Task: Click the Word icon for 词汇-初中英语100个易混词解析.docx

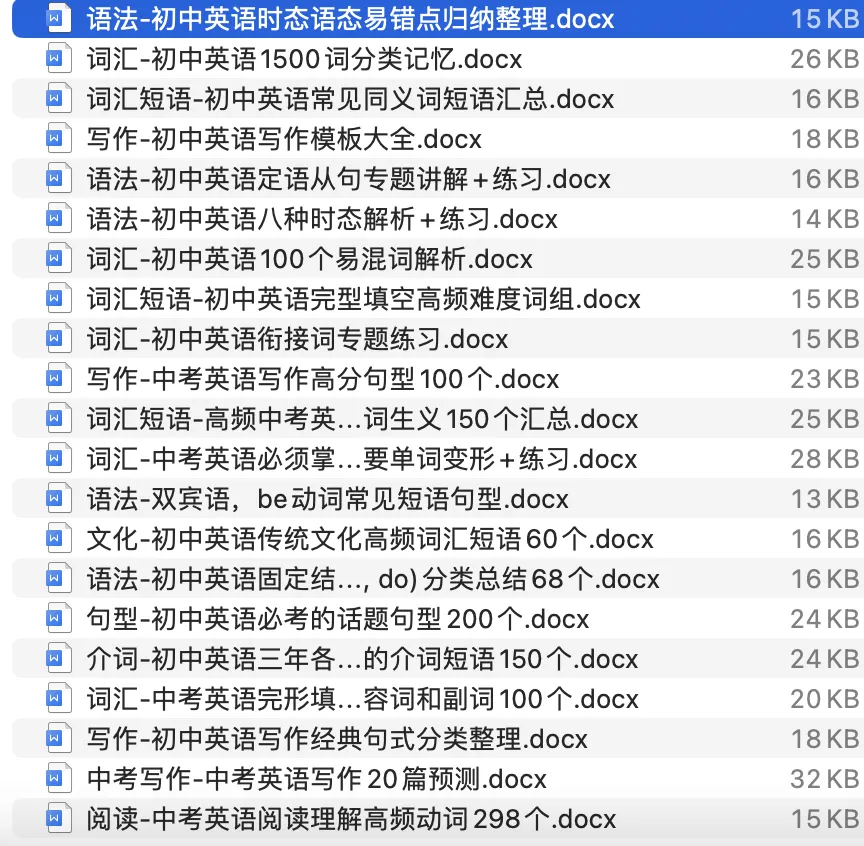Action: tap(58, 258)
